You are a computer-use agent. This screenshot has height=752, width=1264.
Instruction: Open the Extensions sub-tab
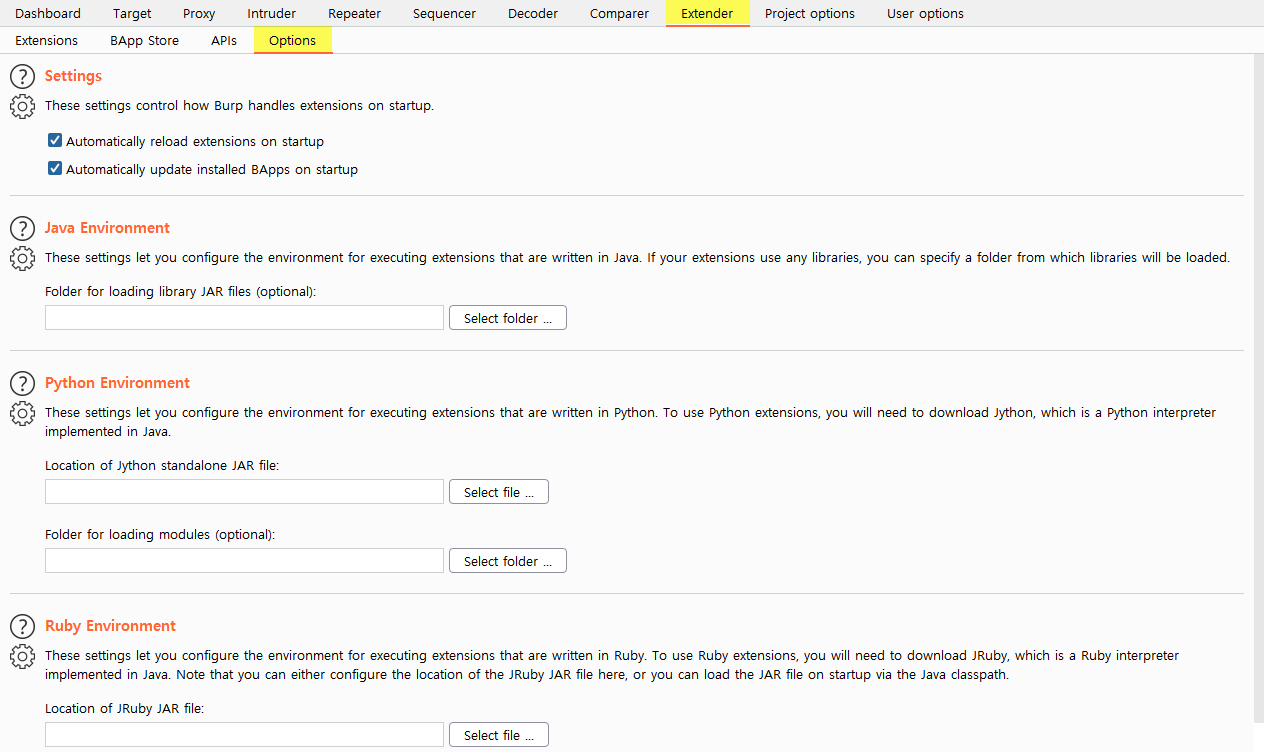(47, 40)
